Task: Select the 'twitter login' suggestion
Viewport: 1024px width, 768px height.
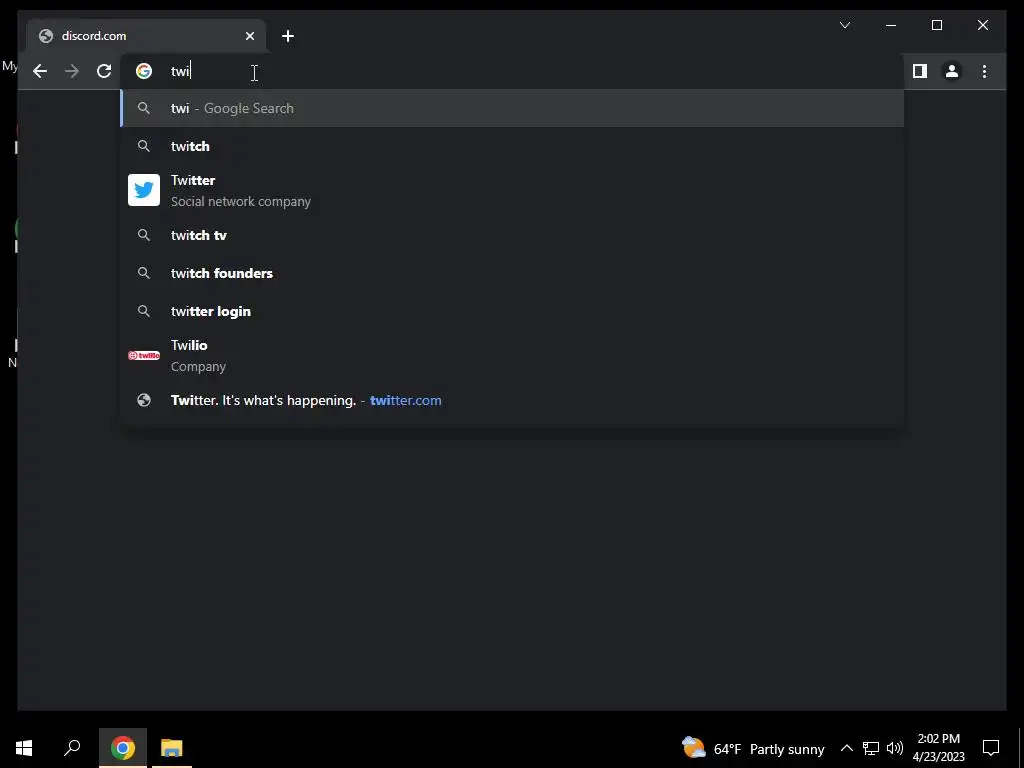Action: (x=512, y=311)
